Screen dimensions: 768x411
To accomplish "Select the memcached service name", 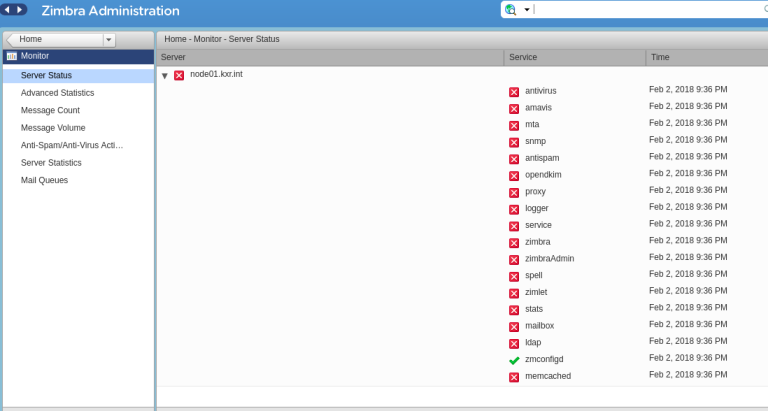I will 548,376.
